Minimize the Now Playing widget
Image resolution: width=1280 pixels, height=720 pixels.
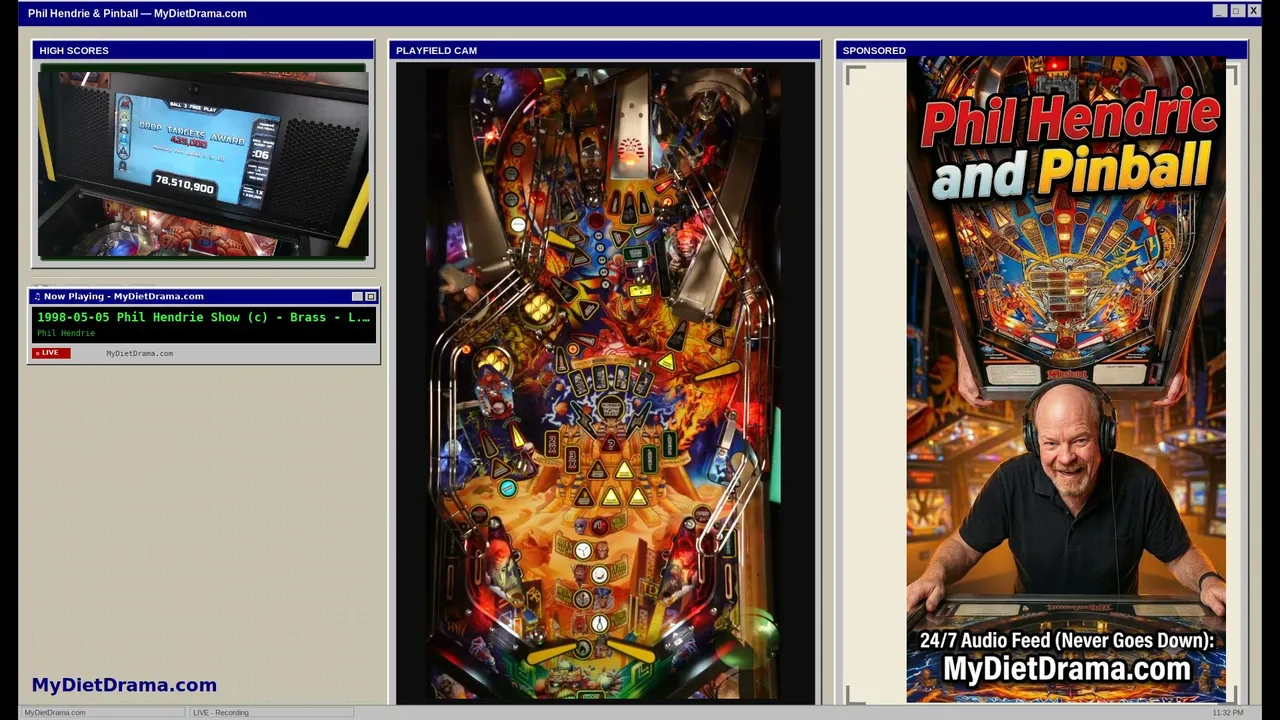point(357,296)
